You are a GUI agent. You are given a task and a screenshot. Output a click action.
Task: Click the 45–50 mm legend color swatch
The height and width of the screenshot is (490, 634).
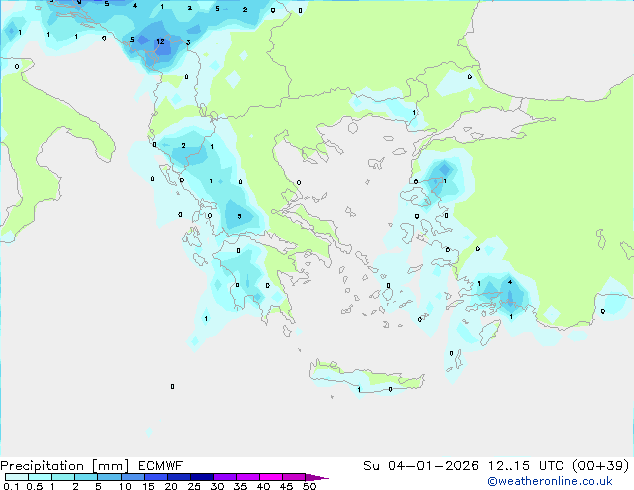coord(294,477)
